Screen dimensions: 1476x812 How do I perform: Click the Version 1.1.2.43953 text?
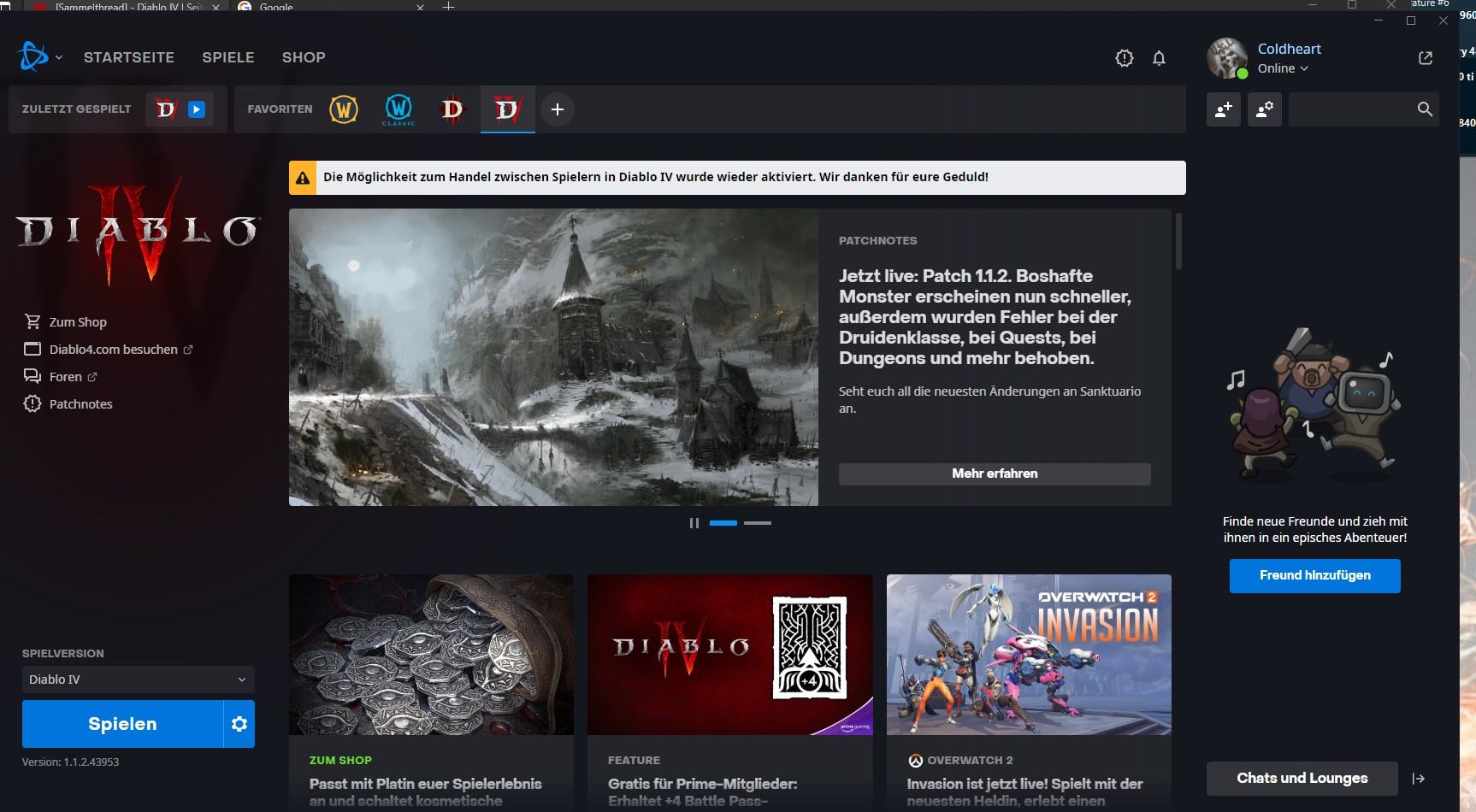70,762
